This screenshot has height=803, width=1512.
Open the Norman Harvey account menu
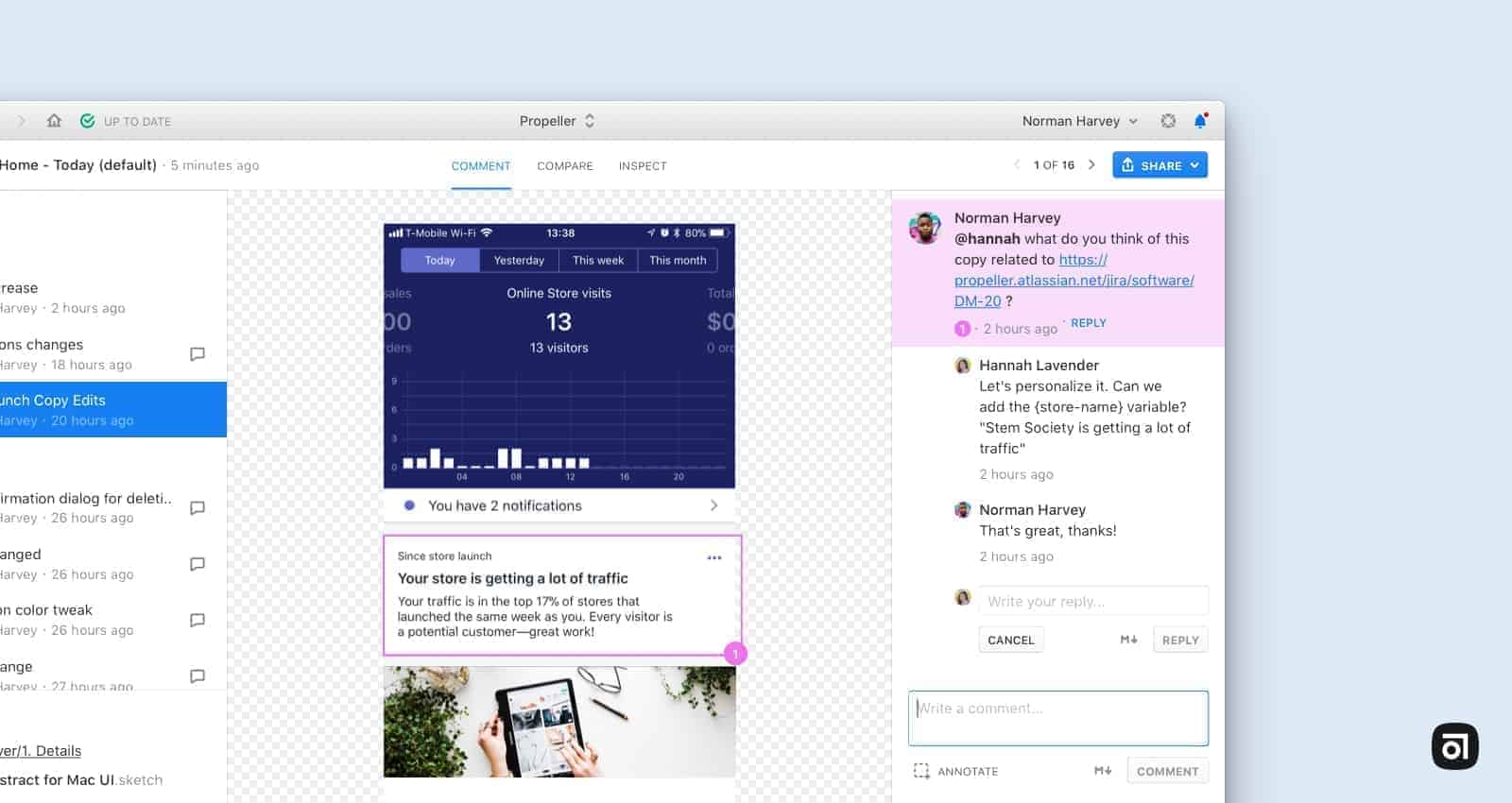coord(1079,121)
